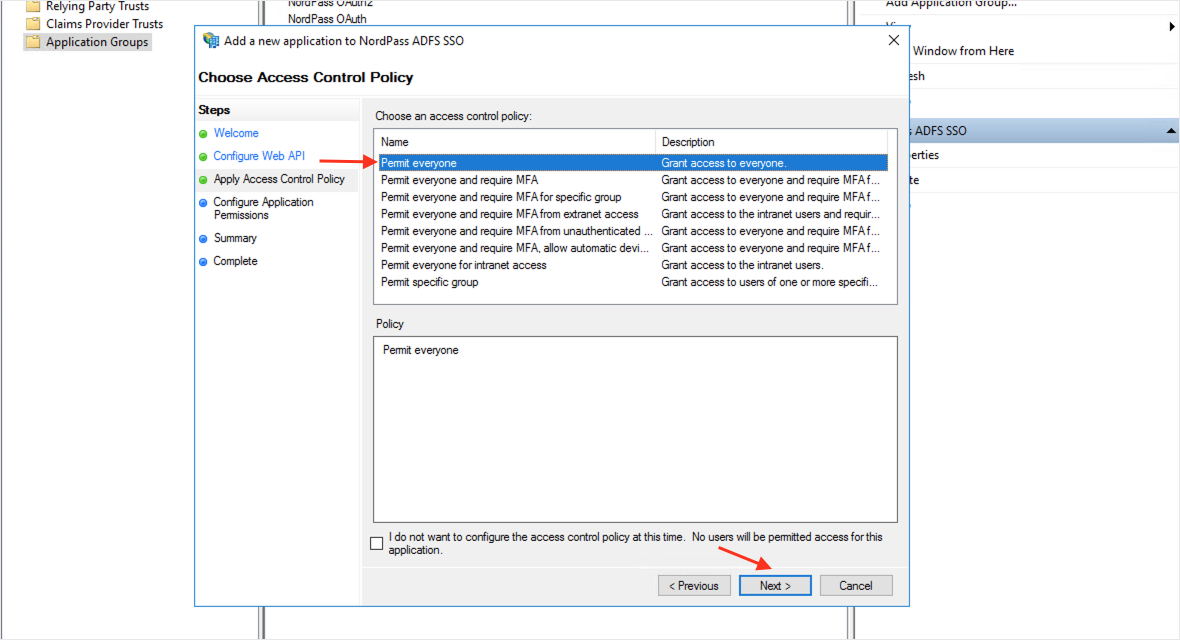Select the Permit everyone policy
Viewport: 1180px width, 640px height.
pos(633,163)
